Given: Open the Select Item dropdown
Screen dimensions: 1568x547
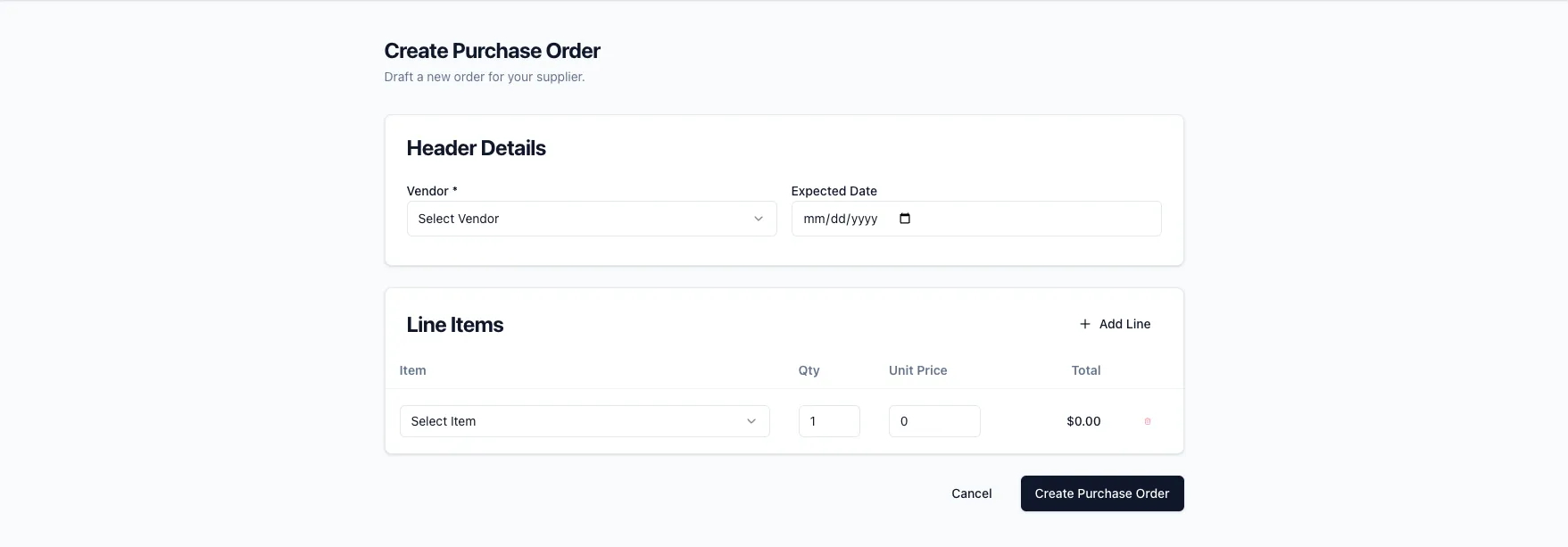Looking at the screenshot, I should pyautogui.click(x=584, y=420).
